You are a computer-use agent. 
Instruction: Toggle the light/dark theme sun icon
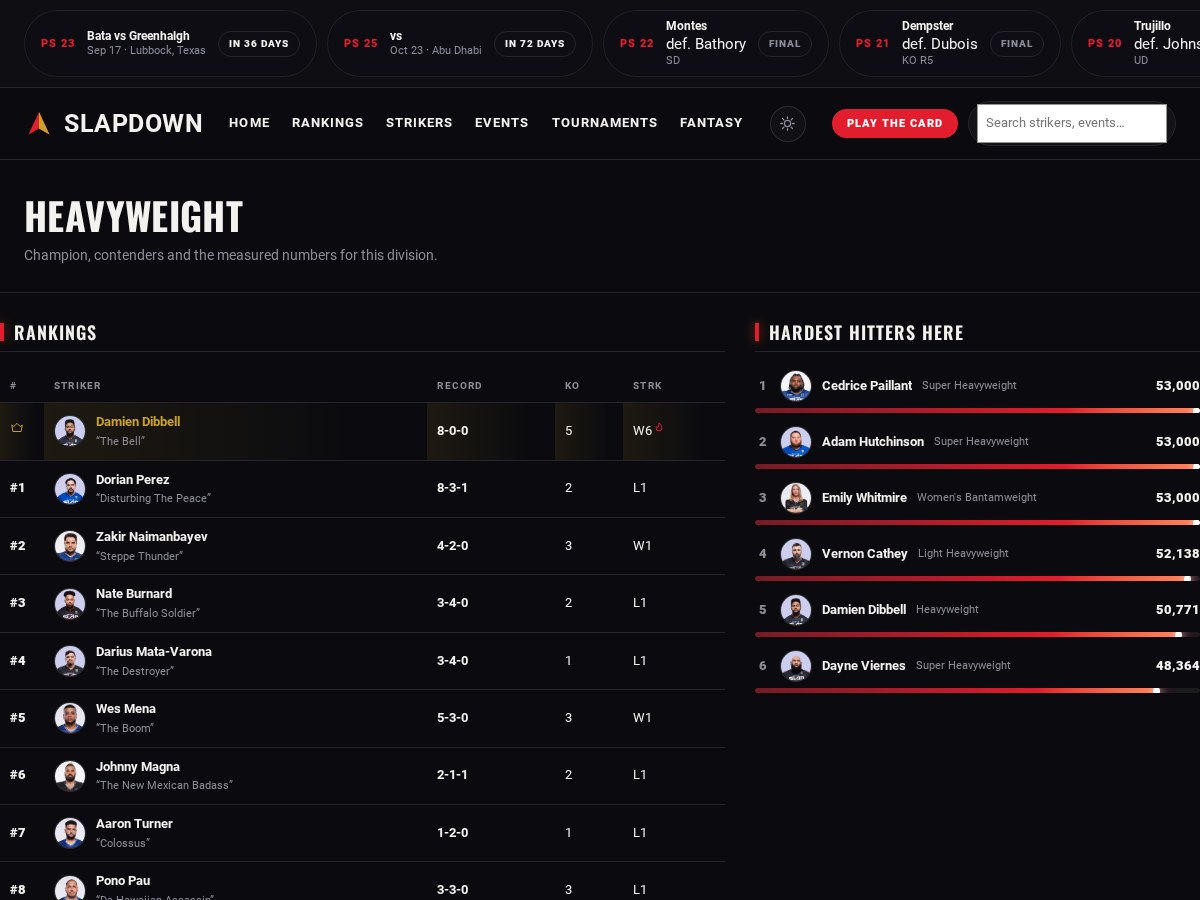[x=788, y=123]
